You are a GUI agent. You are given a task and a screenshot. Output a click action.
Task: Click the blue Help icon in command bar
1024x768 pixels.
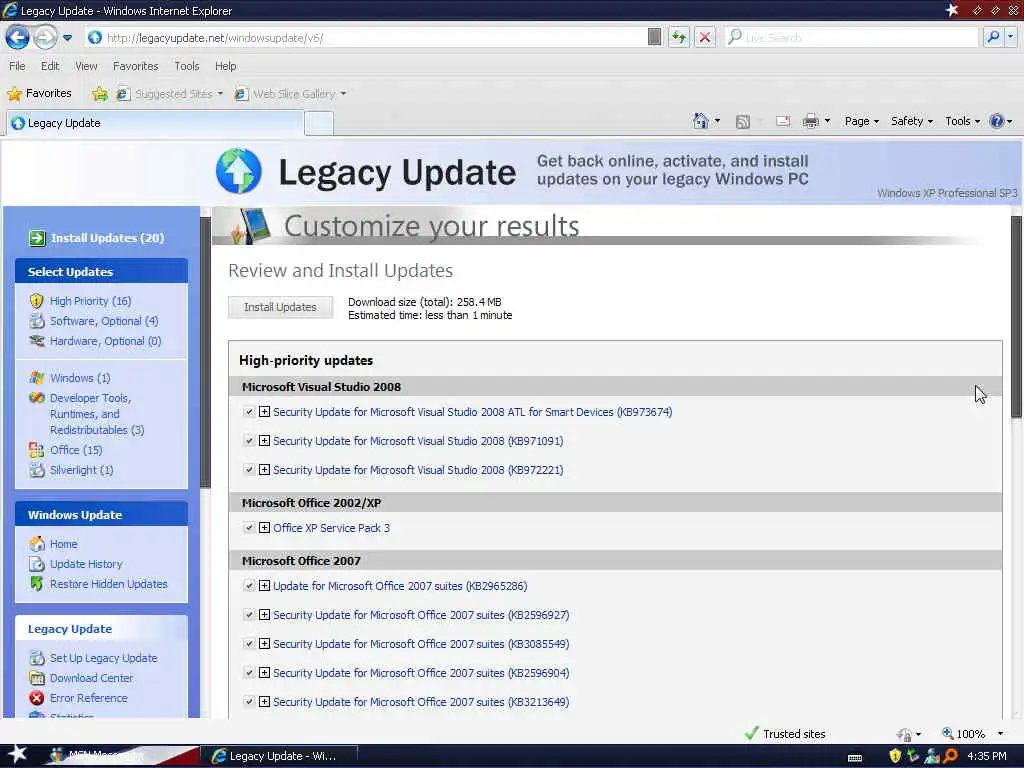point(997,121)
